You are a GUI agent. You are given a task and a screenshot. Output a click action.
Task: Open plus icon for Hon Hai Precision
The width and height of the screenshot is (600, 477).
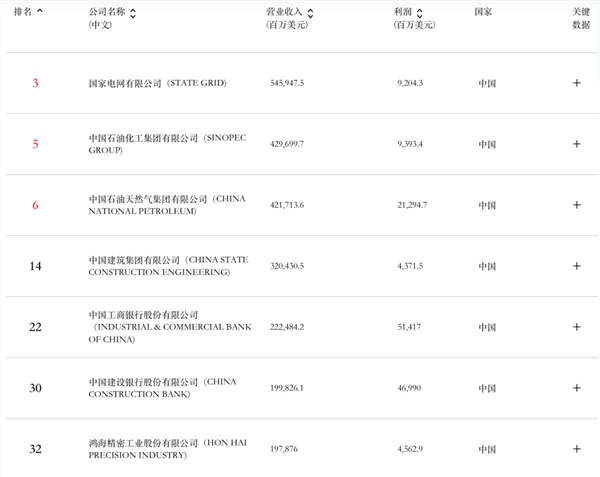577,449
